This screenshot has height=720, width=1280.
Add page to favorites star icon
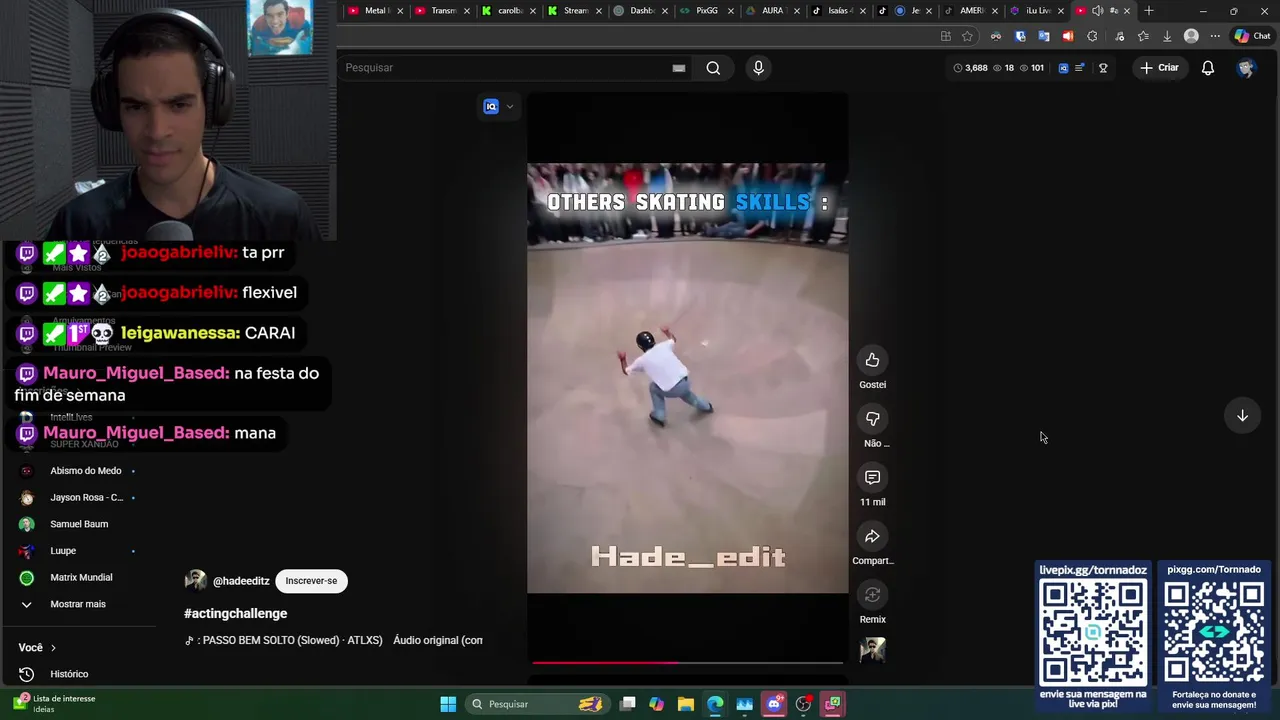tap(967, 36)
